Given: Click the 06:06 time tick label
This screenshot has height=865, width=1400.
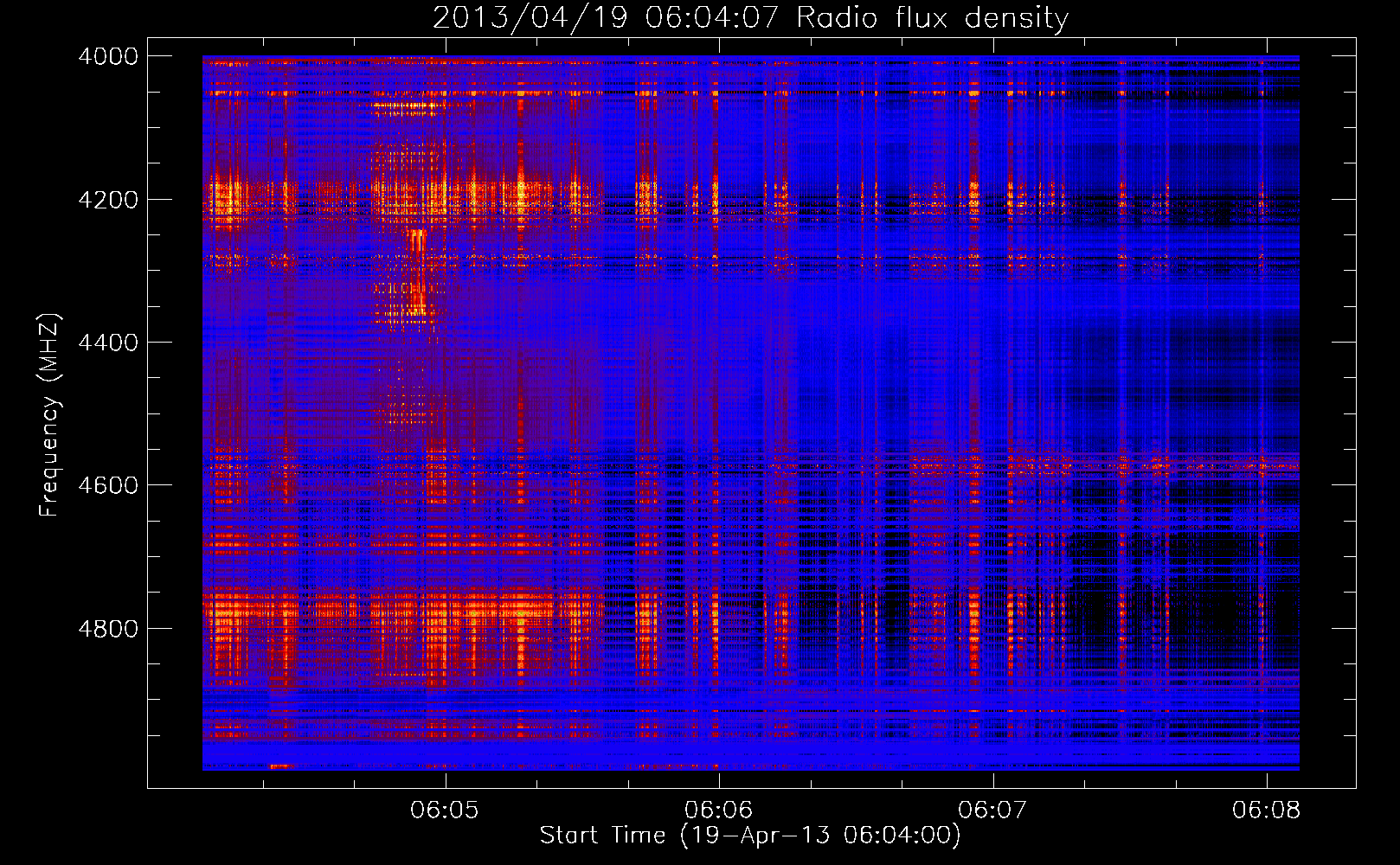Looking at the screenshot, I should 719,810.
